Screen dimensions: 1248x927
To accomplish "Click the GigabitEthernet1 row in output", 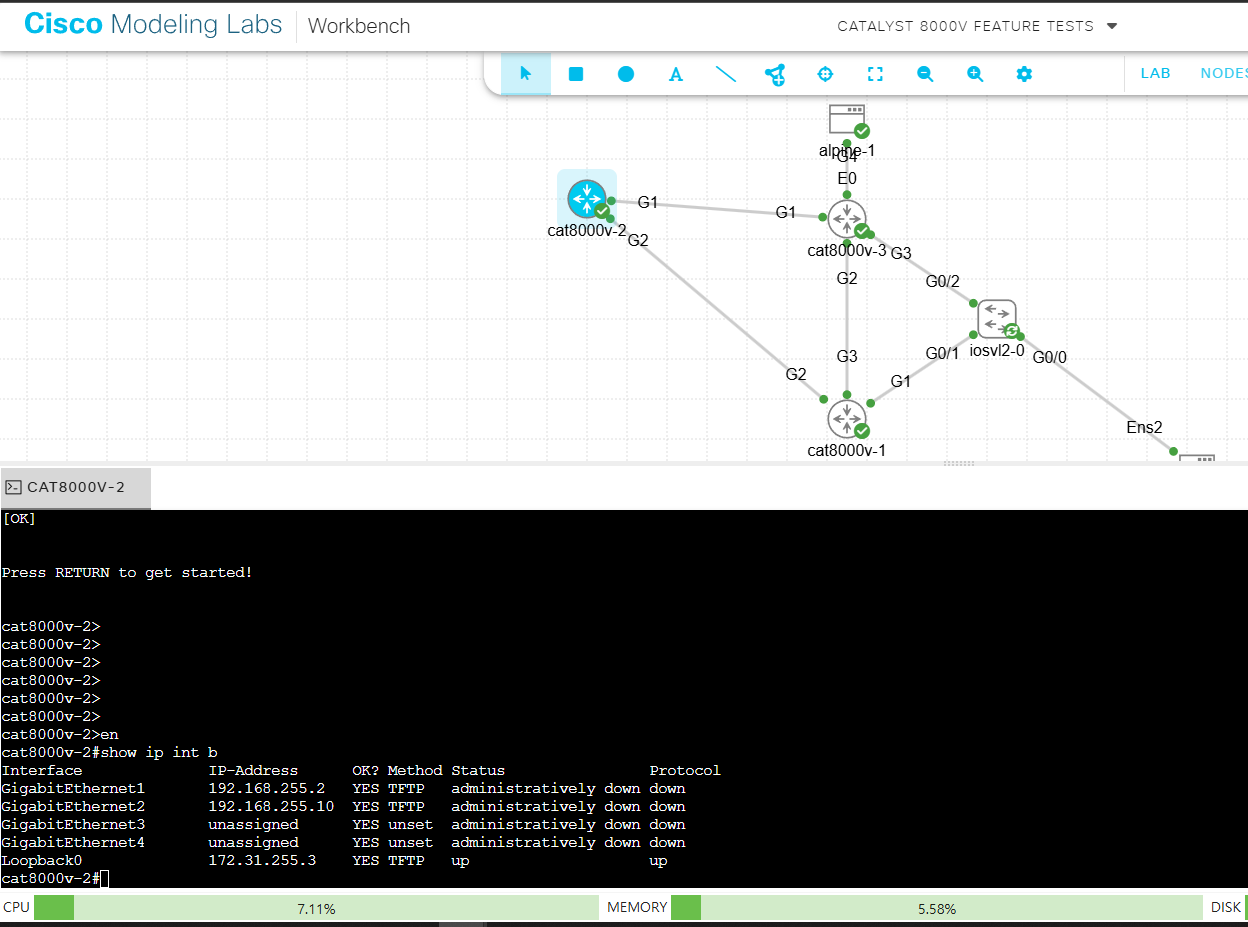I will 343,788.
